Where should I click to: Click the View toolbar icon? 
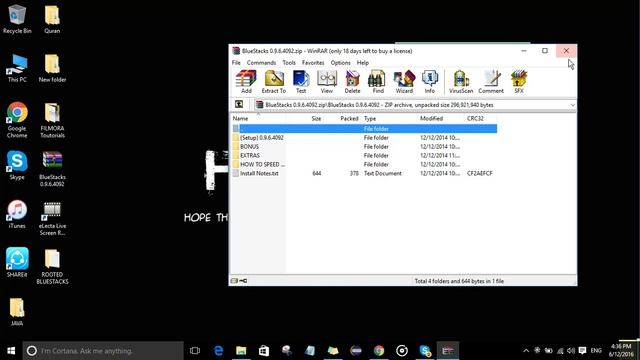[327, 82]
